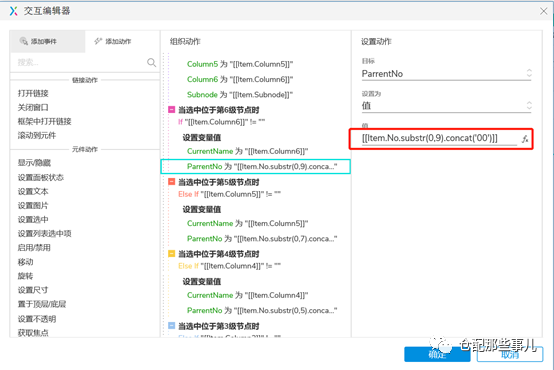
Task: Select the 设置列表选中项 action
Action: [45, 234]
